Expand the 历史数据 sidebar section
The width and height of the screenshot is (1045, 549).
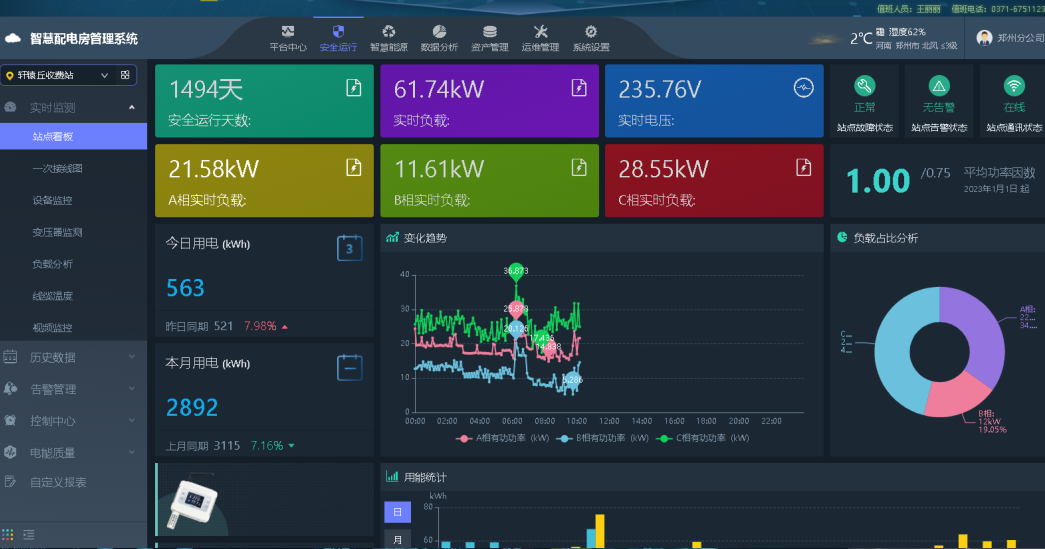68,357
